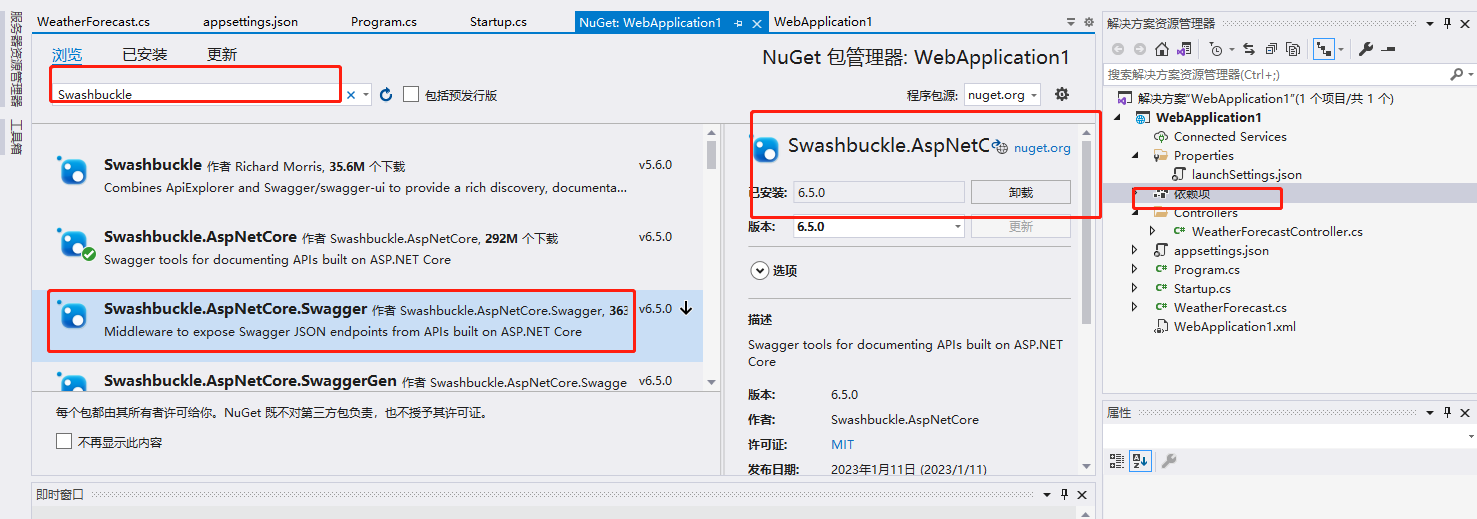This screenshot has width=1477, height=519.
Task: Click the show all files icon
Action: tap(1293, 49)
